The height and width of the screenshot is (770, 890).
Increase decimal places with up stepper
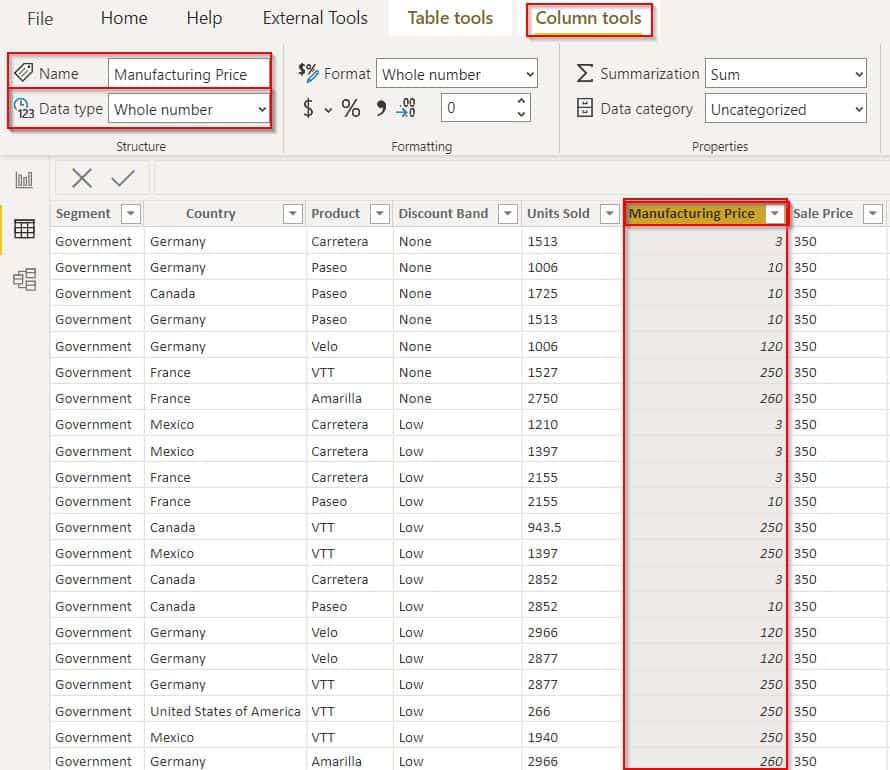point(521,101)
